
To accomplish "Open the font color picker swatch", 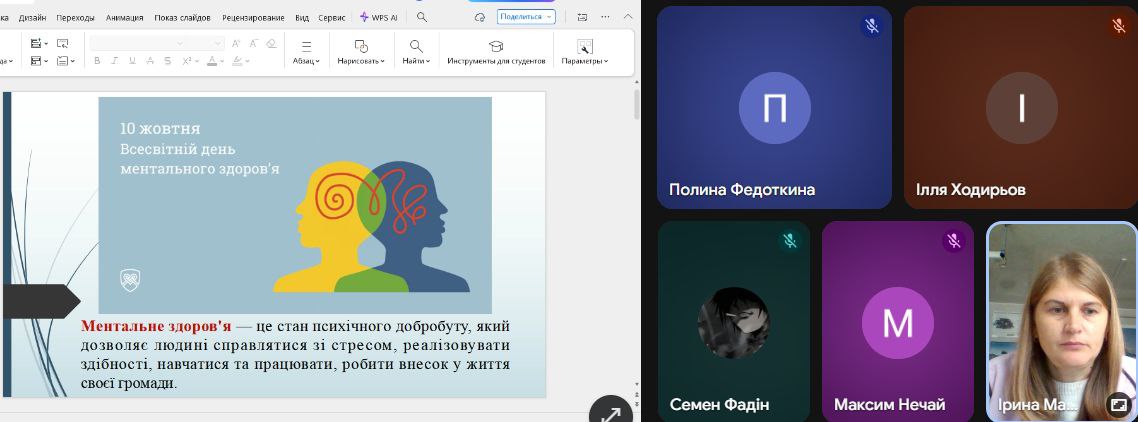I will 213,61.
